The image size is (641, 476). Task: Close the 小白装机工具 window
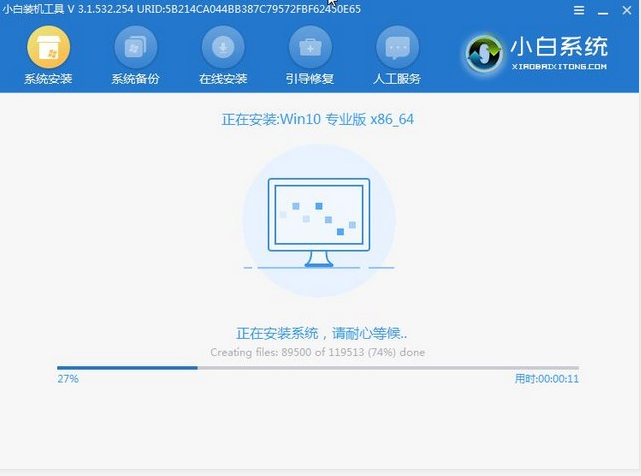[625, 9]
